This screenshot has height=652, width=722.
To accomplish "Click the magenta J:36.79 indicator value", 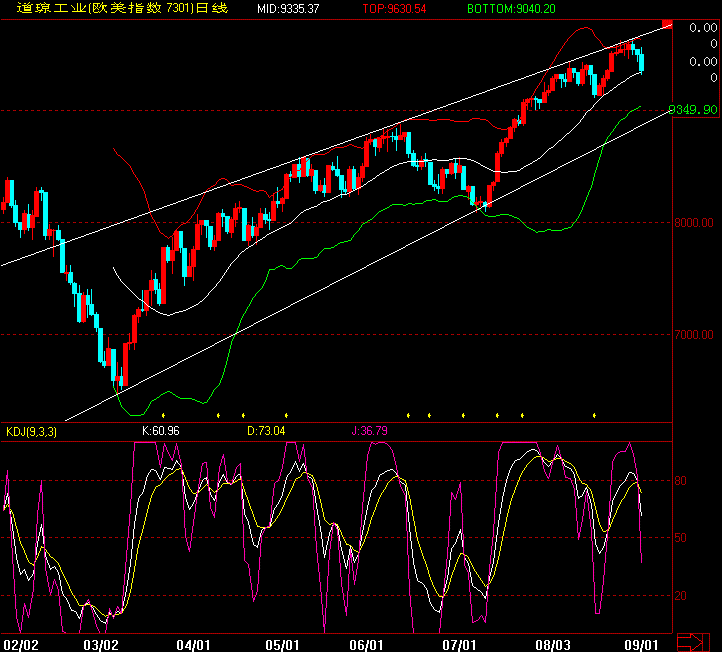I will (x=370, y=431).
